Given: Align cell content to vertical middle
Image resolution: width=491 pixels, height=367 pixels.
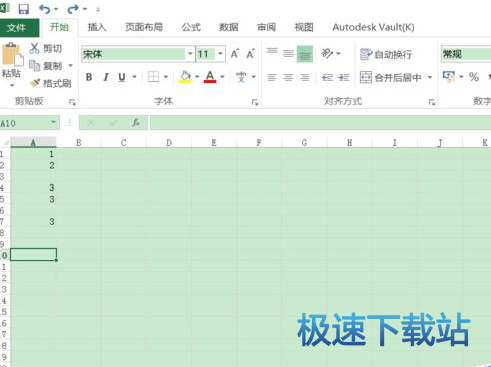Looking at the screenshot, I should (288, 53).
